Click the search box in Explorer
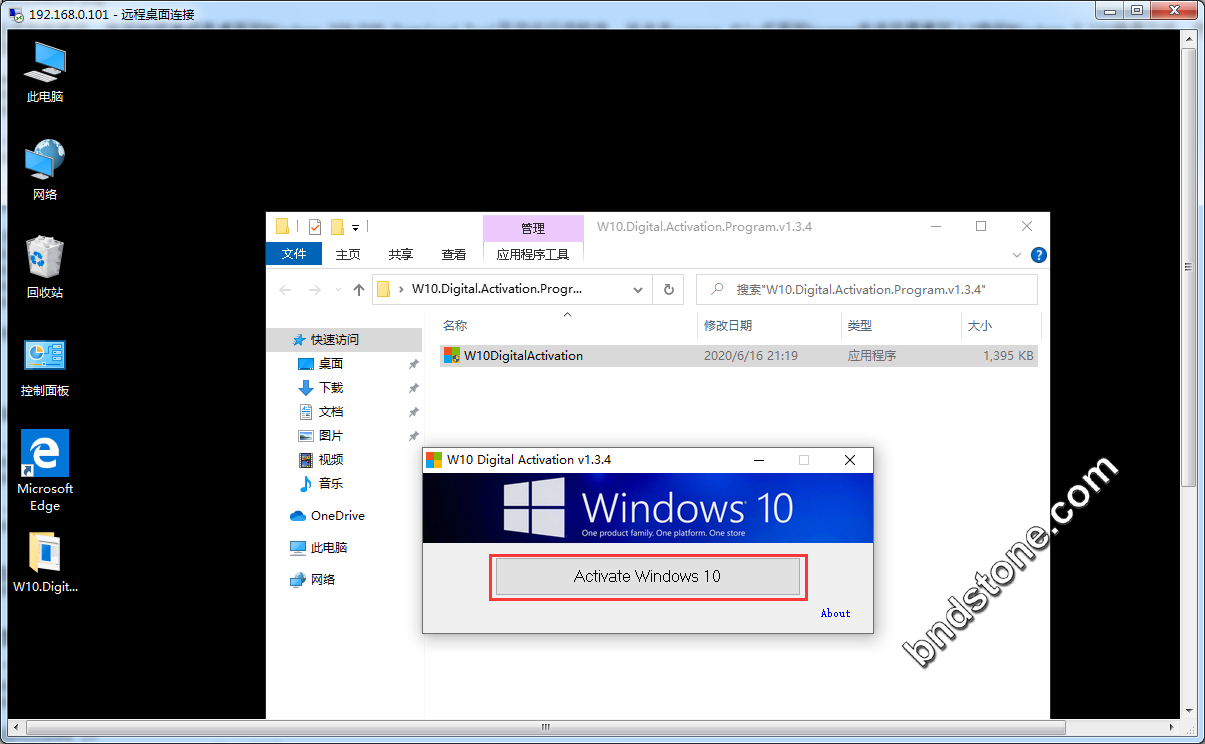Viewport: 1205px width, 744px height. [x=866, y=290]
